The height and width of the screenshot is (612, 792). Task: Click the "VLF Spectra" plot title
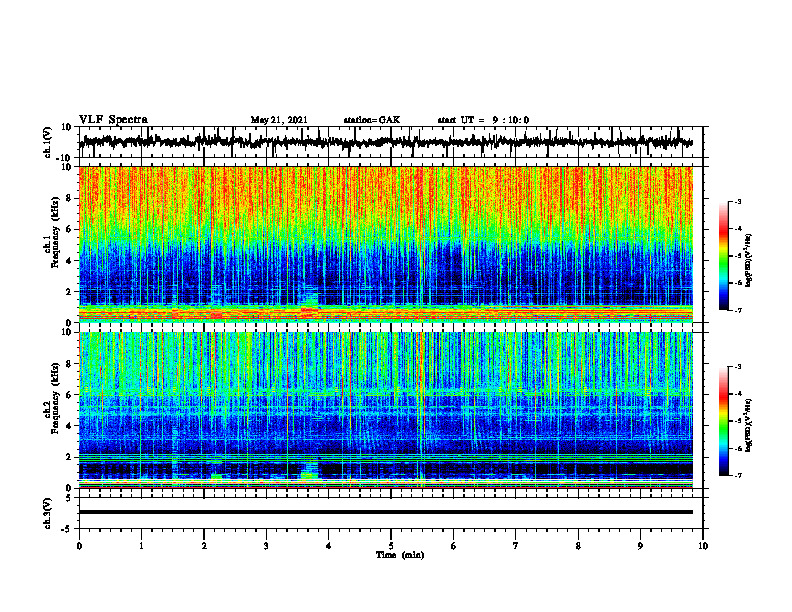point(113,120)
